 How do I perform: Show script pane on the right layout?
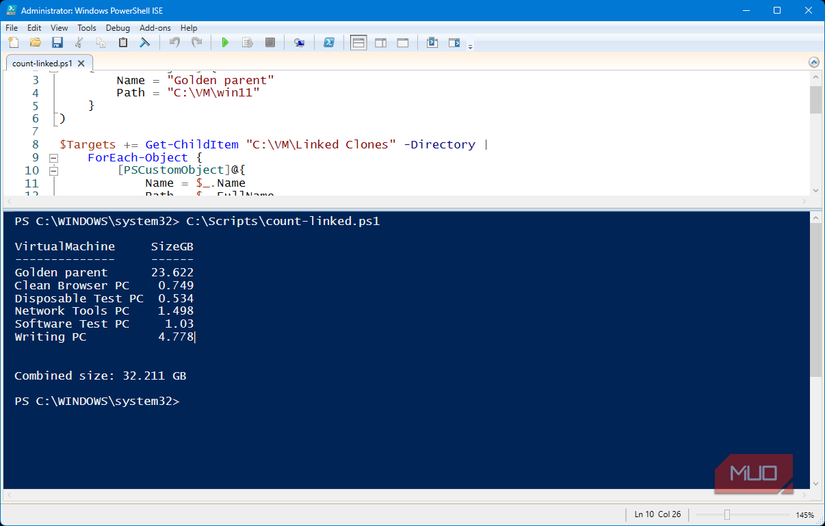click(380, 43)
